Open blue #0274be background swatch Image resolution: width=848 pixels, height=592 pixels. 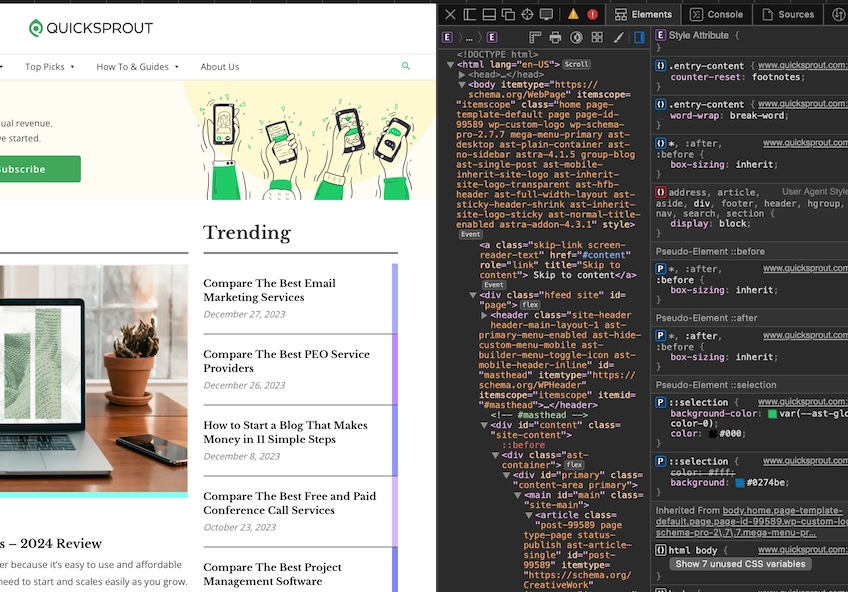[739, 483]
